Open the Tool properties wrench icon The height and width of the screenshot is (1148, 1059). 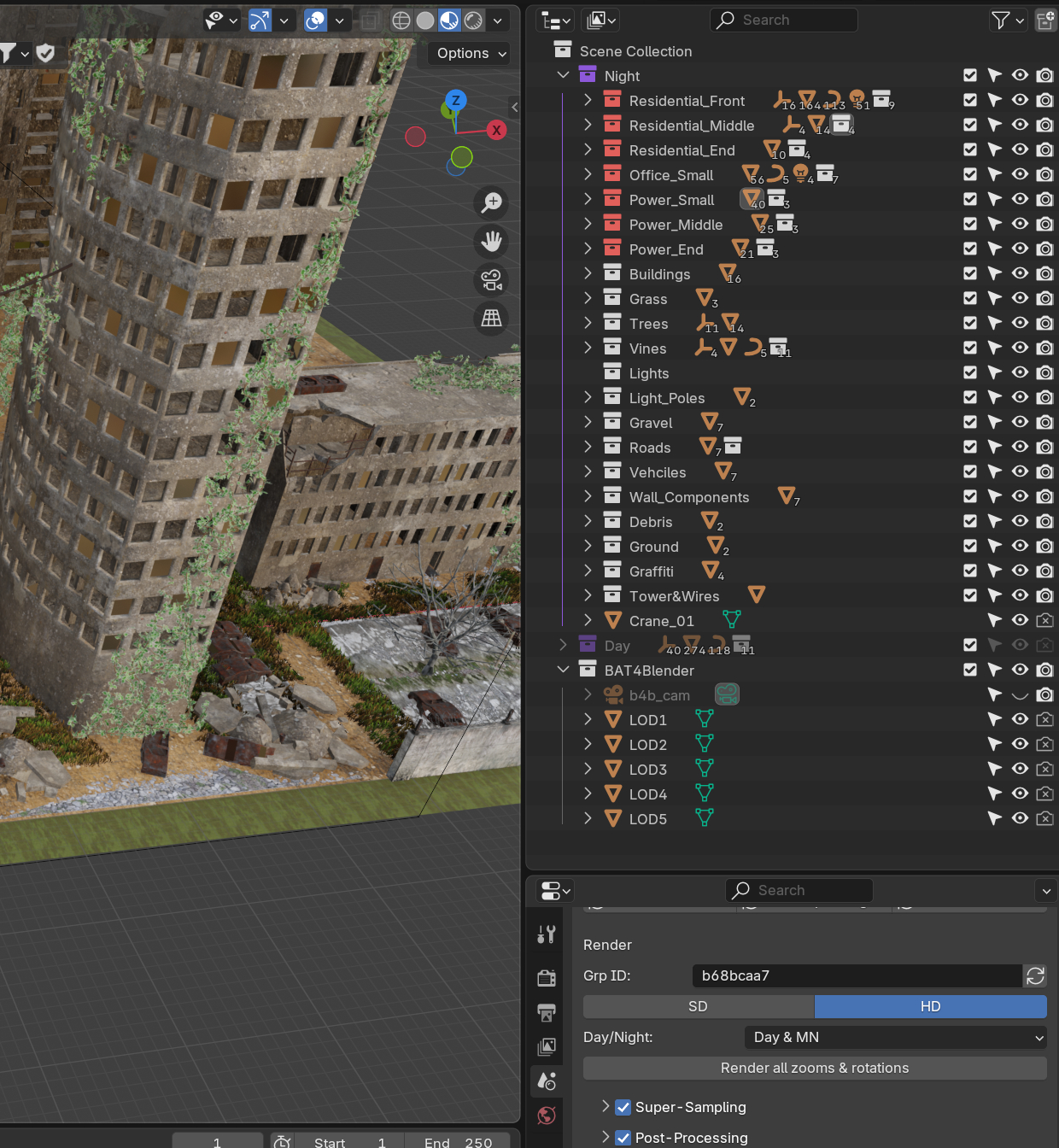547,934
